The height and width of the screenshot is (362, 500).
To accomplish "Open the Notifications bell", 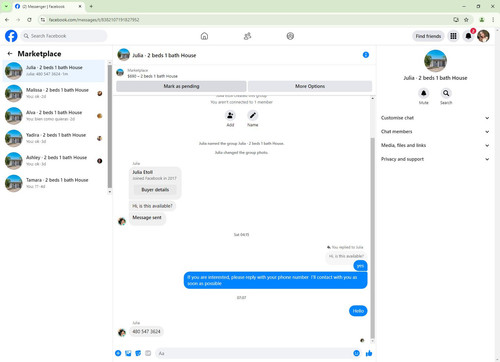I will (x=468, y=36).
